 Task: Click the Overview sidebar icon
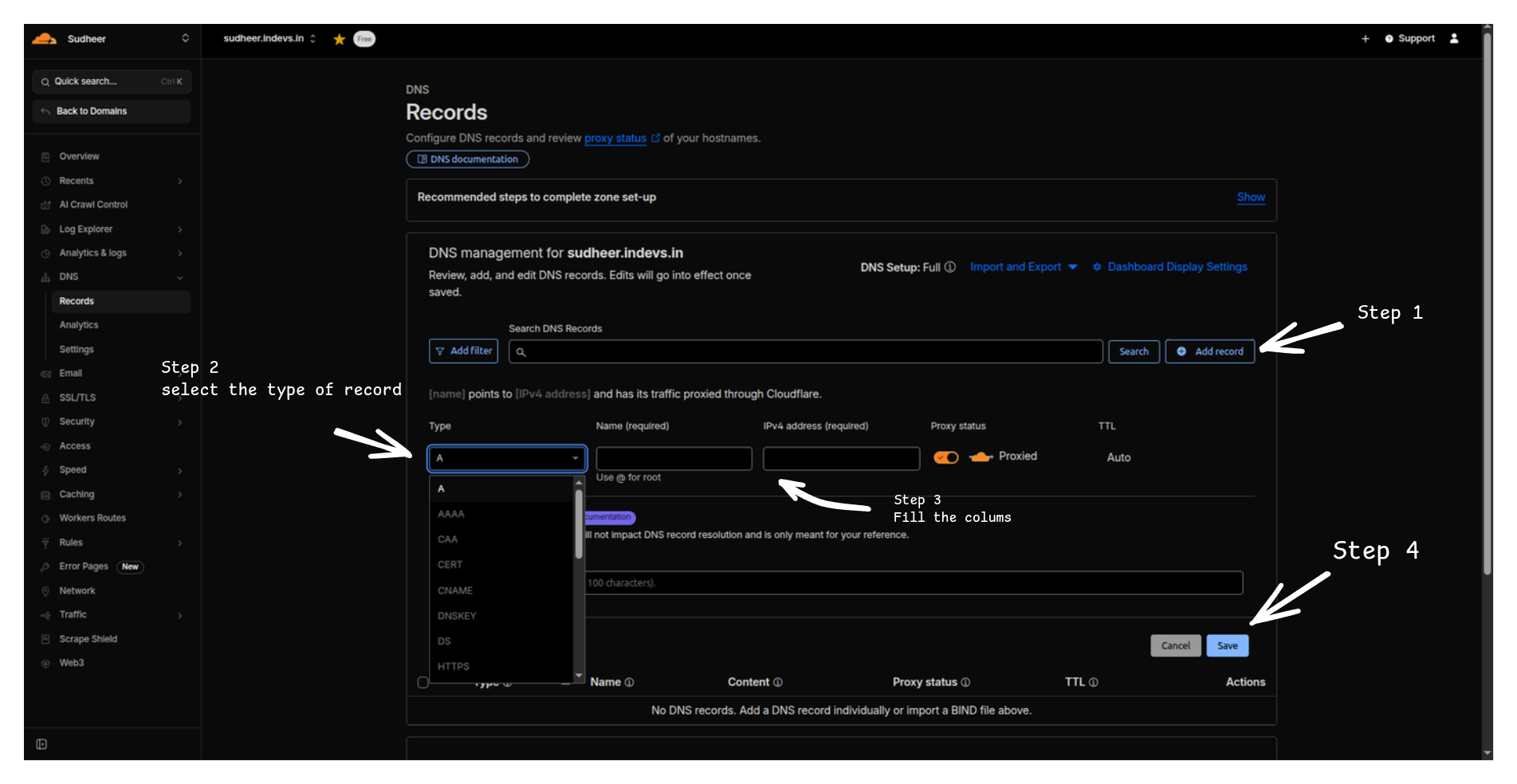coord(45,157)
